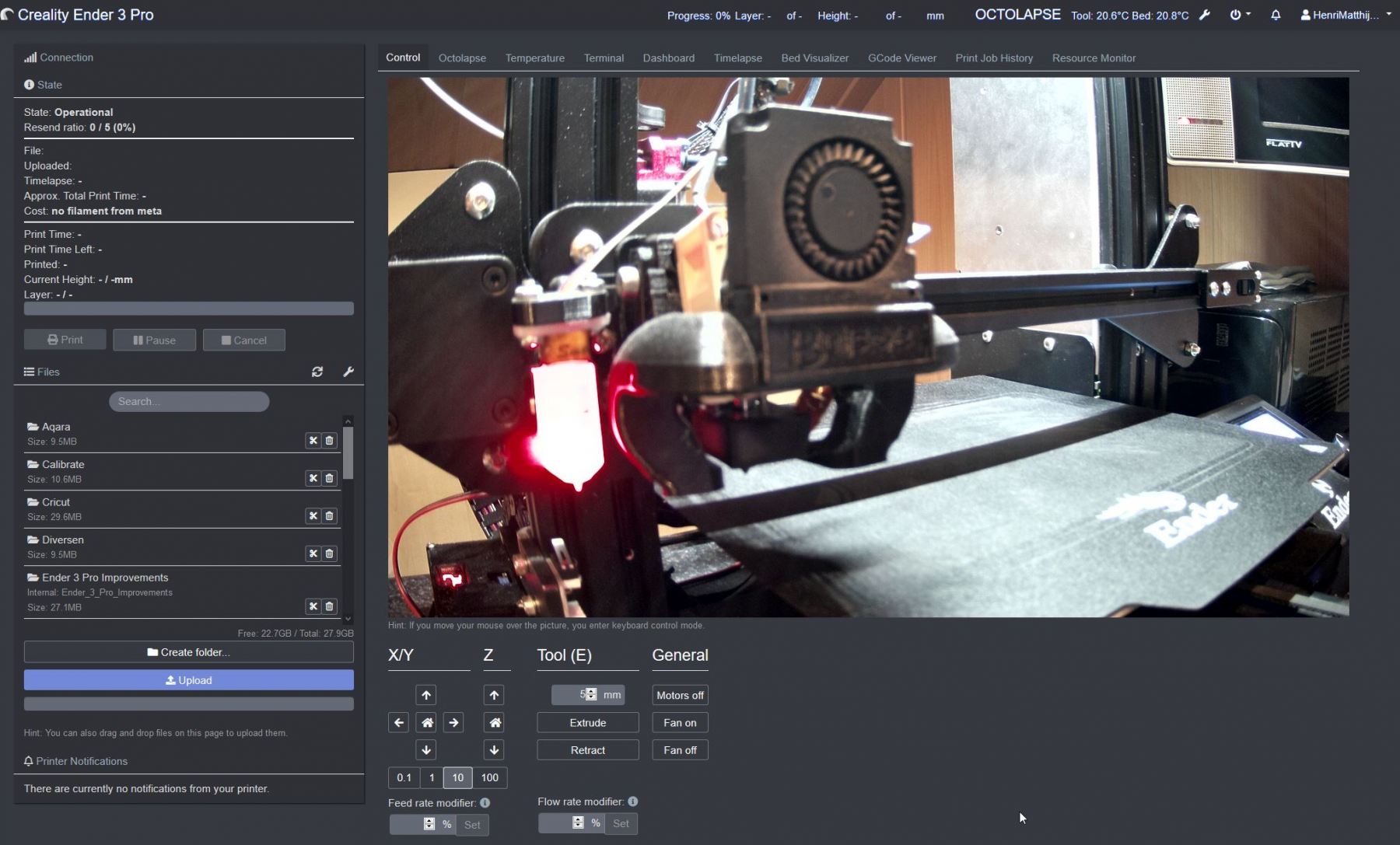Open notifications bell in top bar
Viewport: 1400px width, 845px height.
pos(1276,15)
